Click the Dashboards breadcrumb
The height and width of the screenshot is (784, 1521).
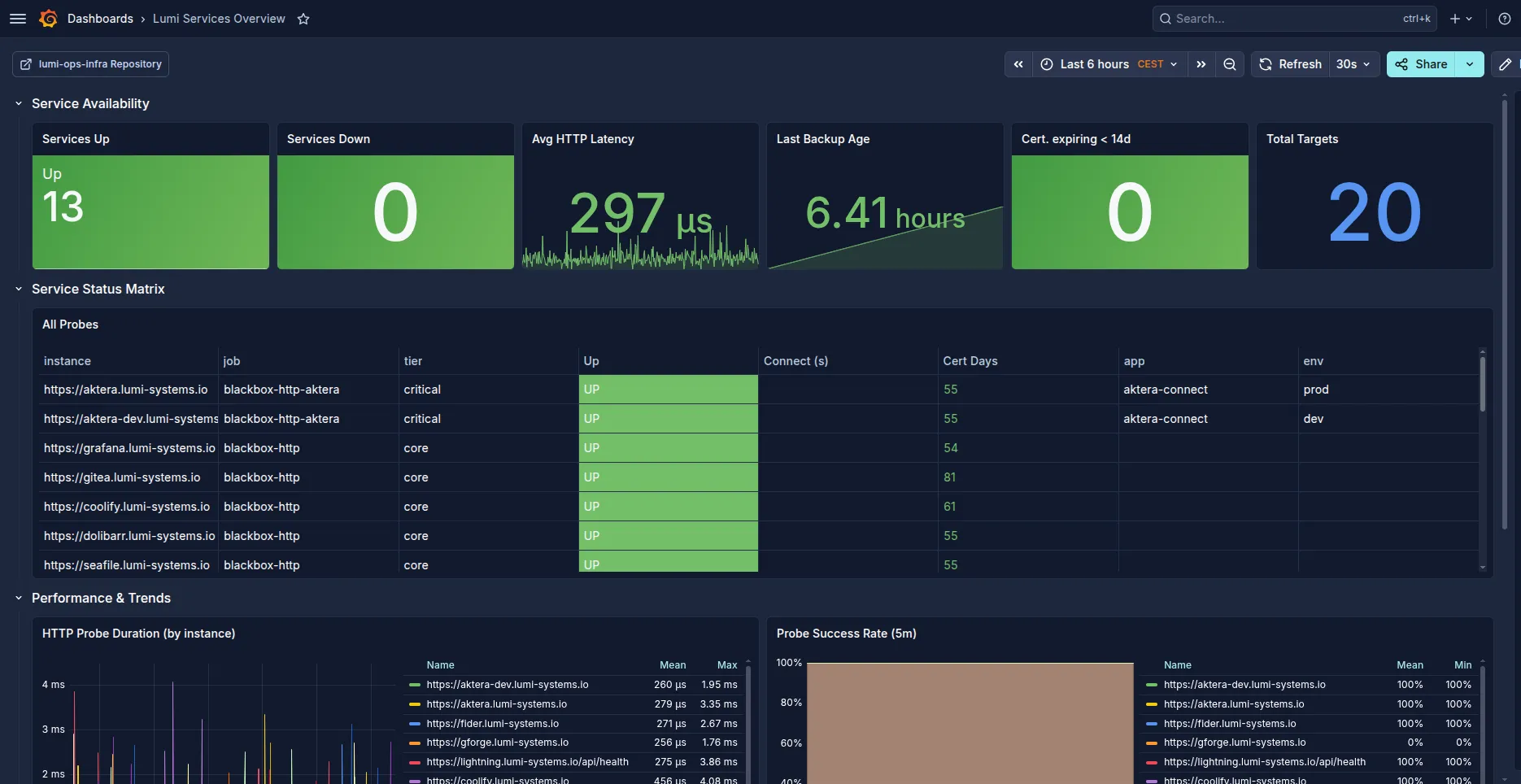[100, 19]
